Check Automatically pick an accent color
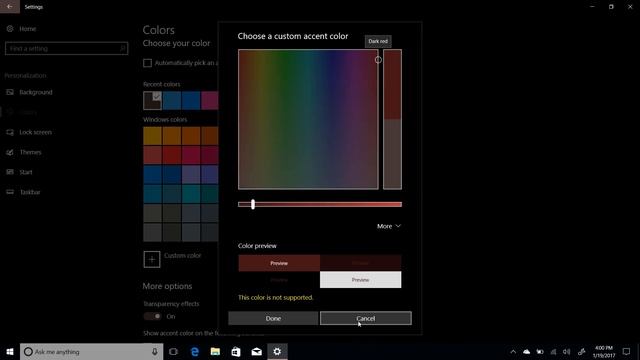This screenshot has width=640, height=360. pos(147,63)
